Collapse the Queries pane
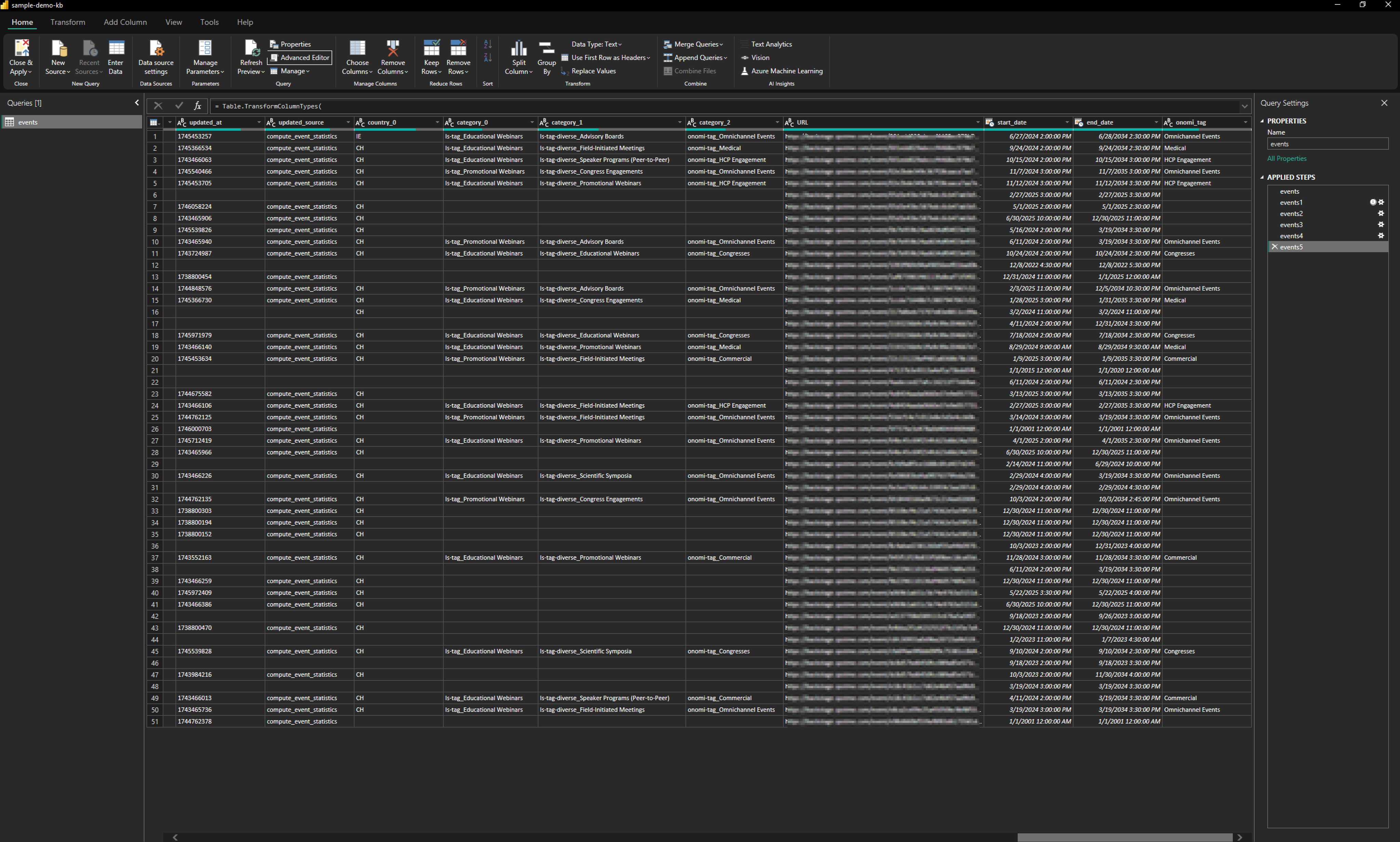This screenshot has width=1400, height=842. click(137, 103)
